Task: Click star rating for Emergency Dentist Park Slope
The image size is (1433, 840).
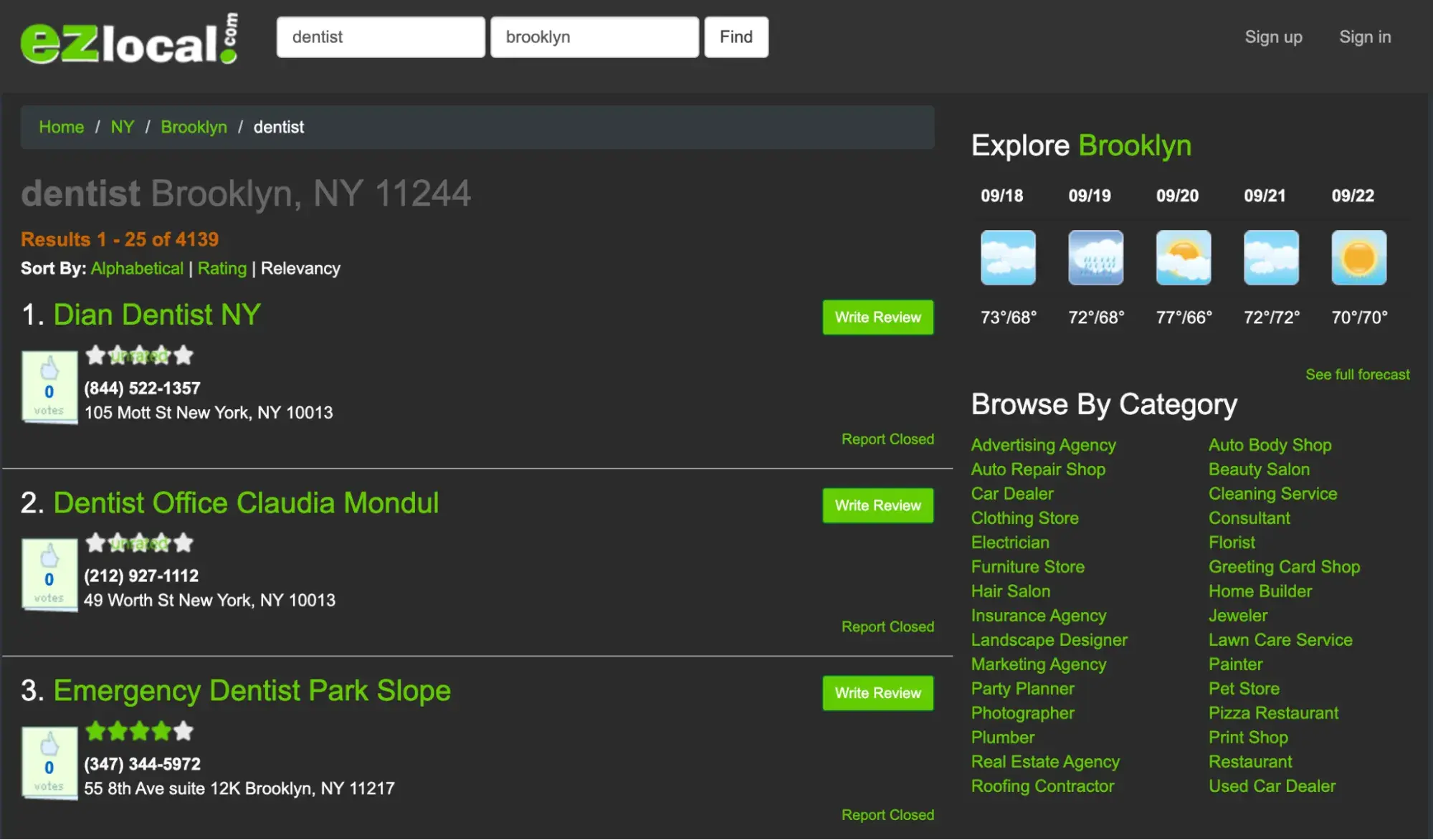Action: 139,731
